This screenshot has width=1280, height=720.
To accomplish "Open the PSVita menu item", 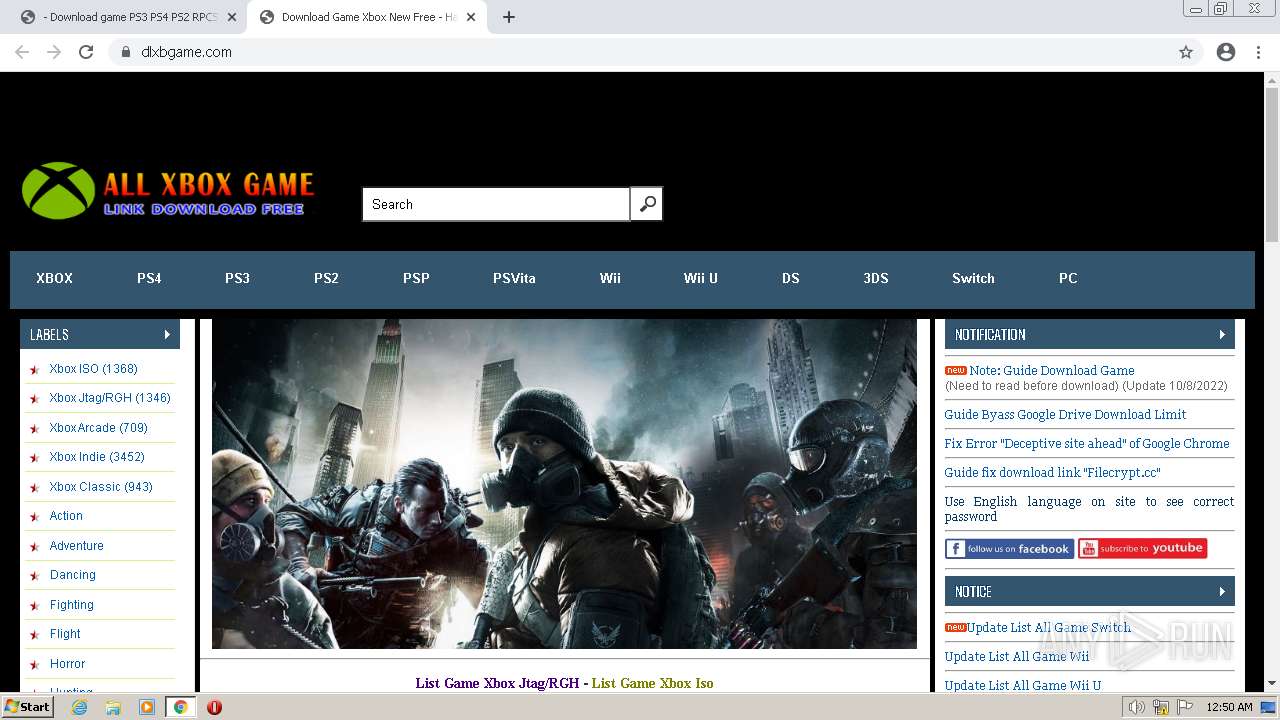I will click(514, 278).
